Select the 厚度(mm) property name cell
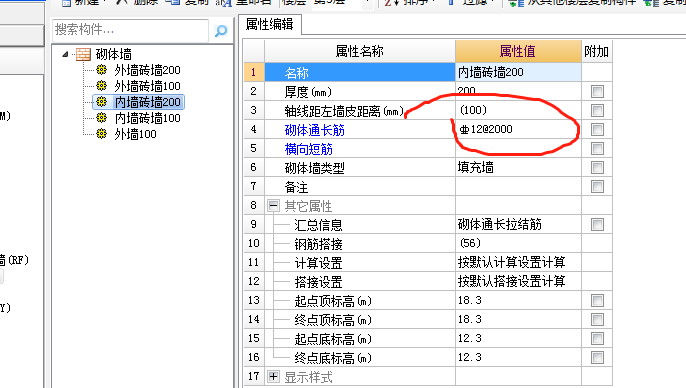The image size is (686, 388). click(360, 91)
